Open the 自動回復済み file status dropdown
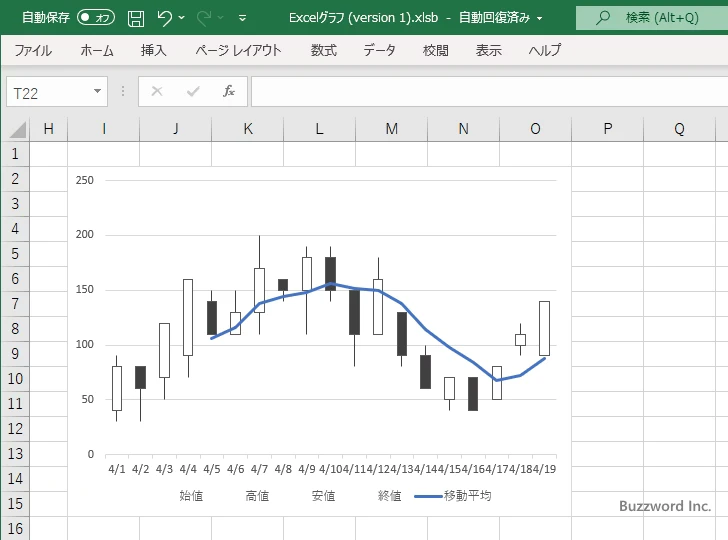 pos(539,18)
